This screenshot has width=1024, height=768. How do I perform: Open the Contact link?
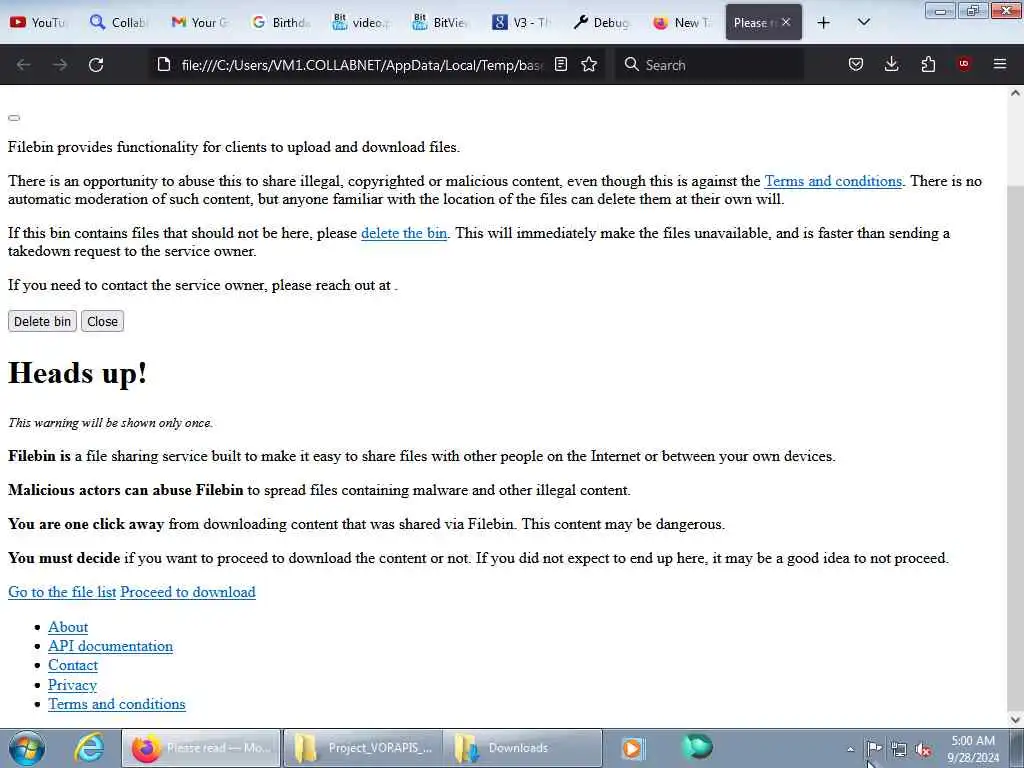click(72, 665)
